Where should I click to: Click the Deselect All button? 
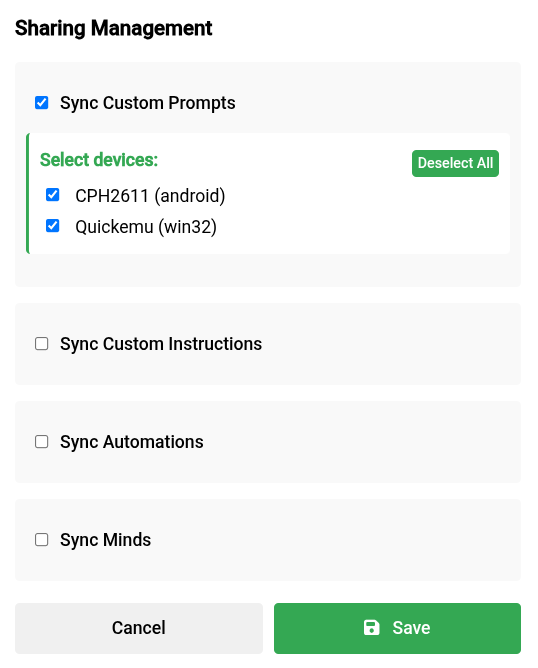click(x=455, y=163)
